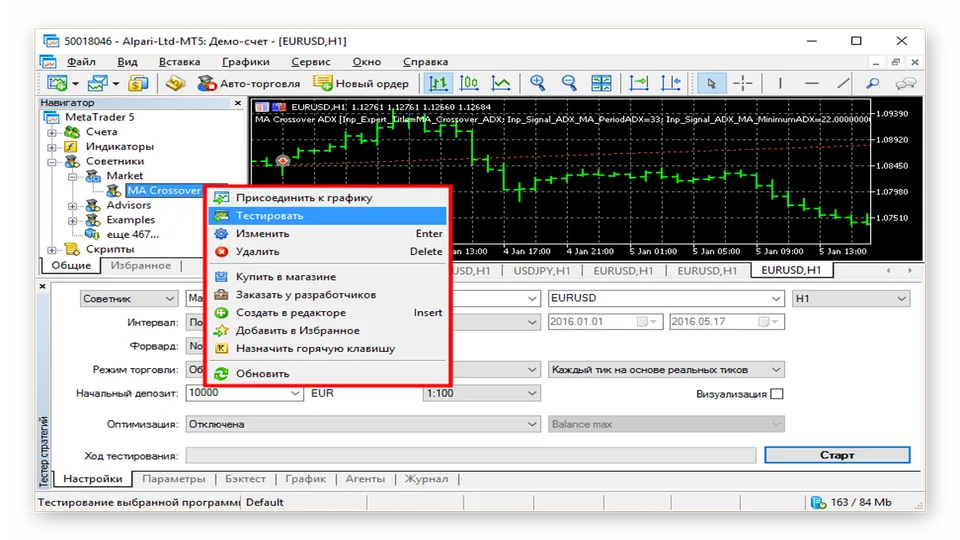The height and width of the screenshot is (540, 960).
Task: Toggle the Визуализация checkbox
Action: pos(777,394)
